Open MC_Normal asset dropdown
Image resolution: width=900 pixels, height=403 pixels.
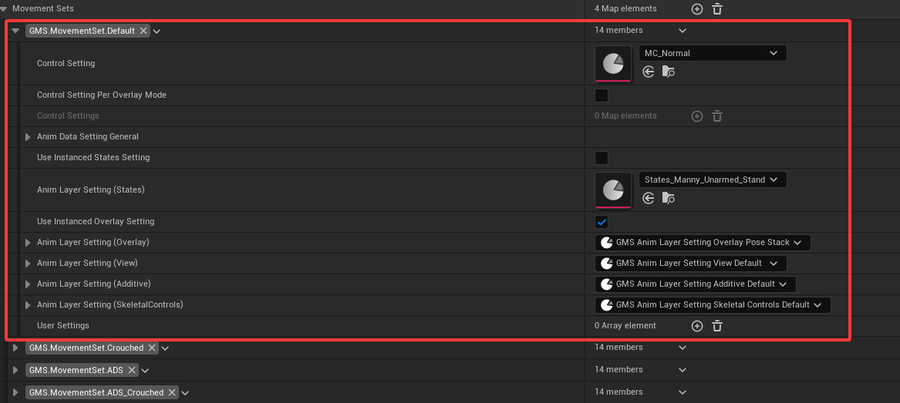[712, 53]
